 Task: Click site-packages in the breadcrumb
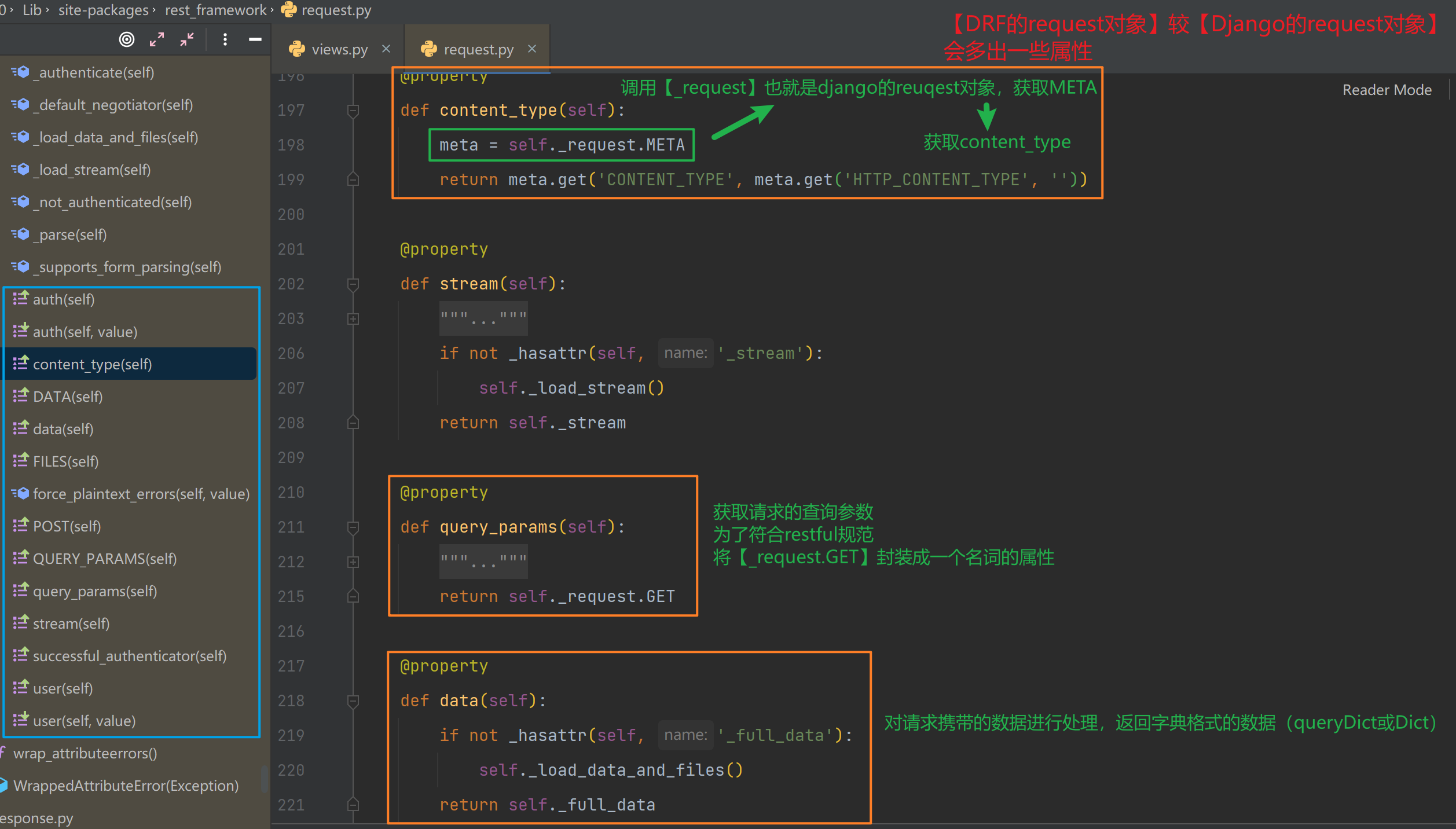click(103, 10)
